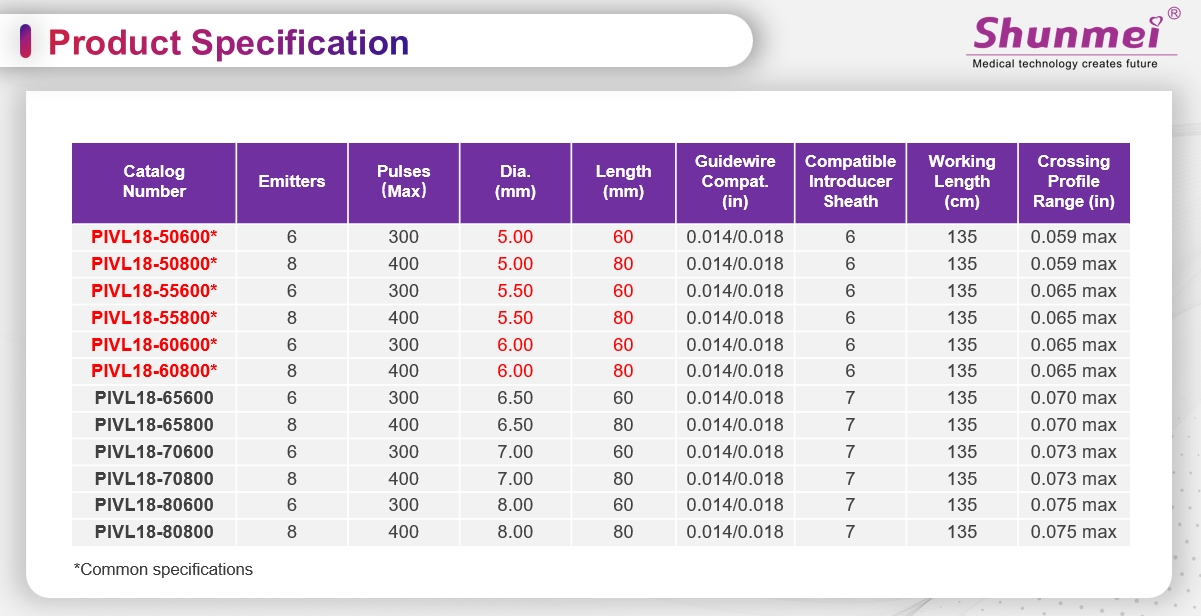
Task: Select the Emitters column header
Action: (x=292, y=182)
